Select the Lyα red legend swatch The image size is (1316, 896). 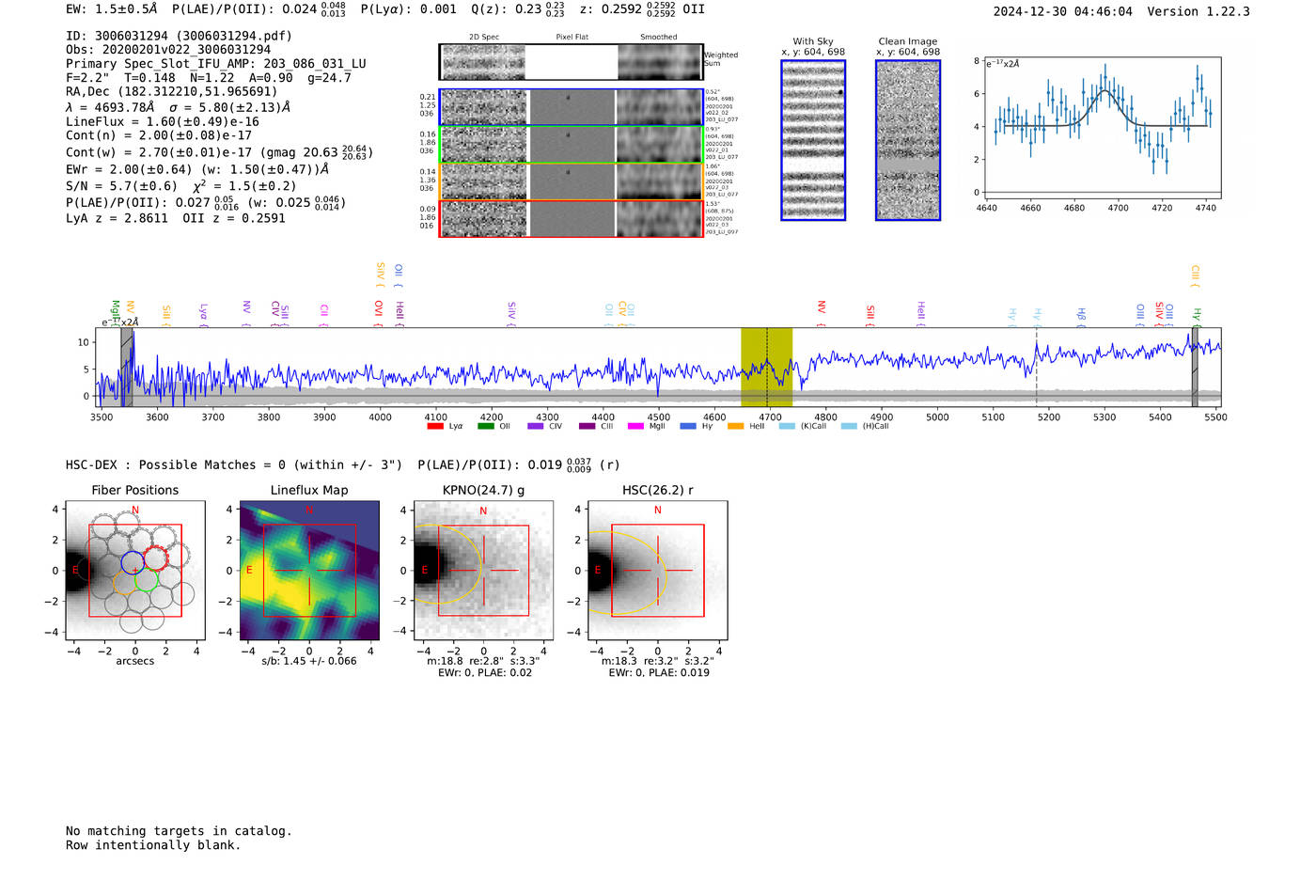point(435,427)
